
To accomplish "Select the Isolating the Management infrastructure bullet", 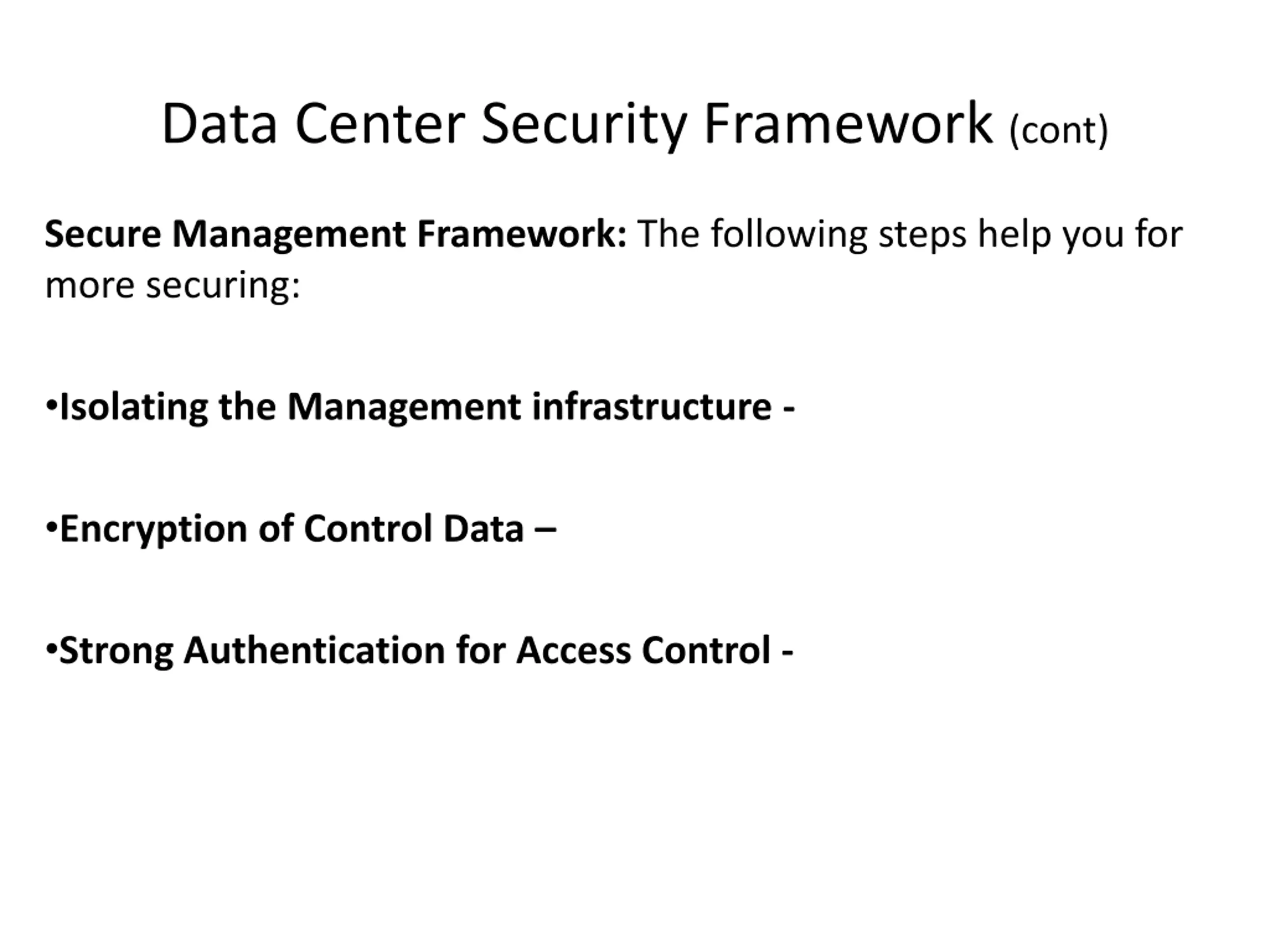I will point(420,408).
